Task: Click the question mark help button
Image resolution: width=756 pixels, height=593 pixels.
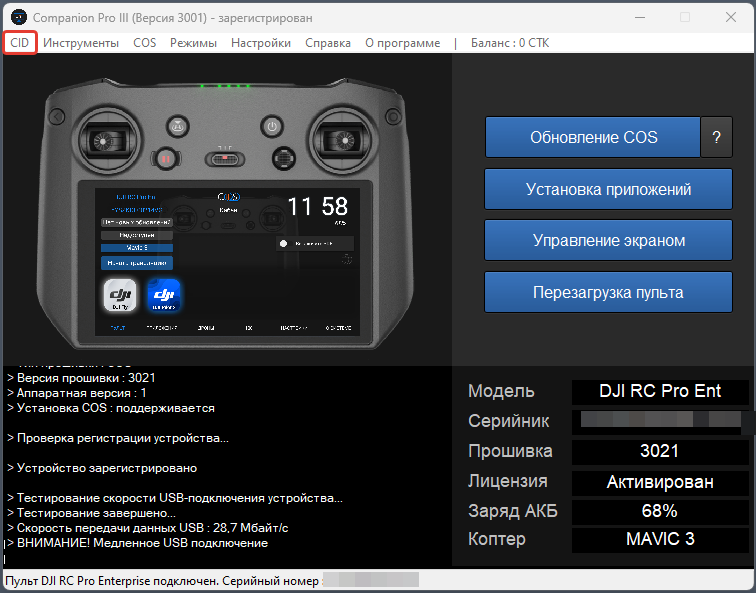Action: click(716, 137)
